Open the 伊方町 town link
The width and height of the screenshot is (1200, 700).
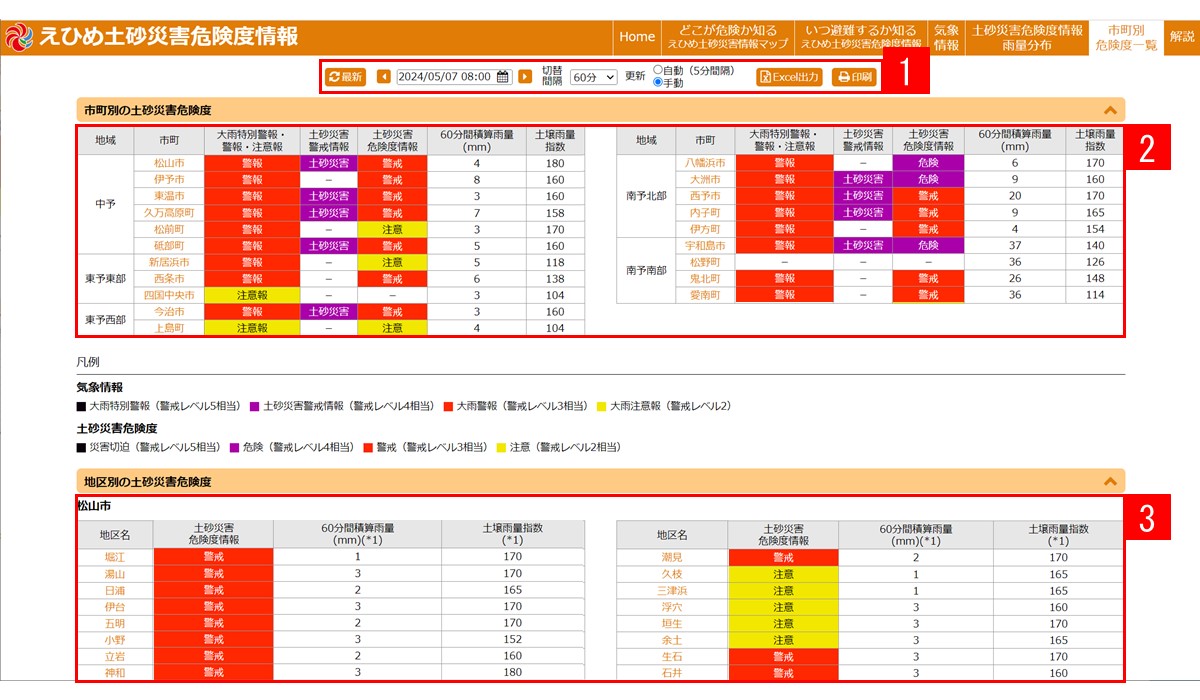click(705, 229)
